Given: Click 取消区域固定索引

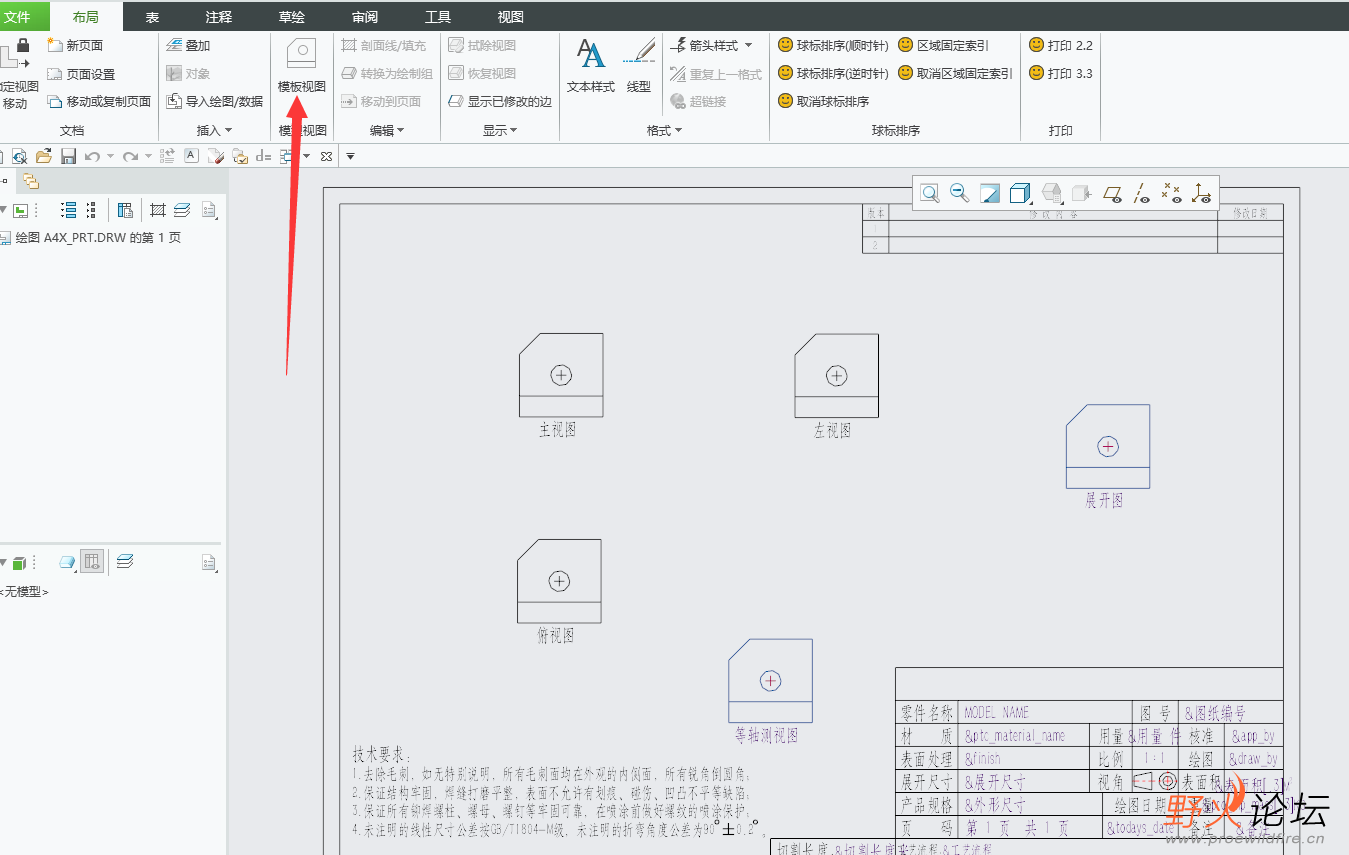Looking at the screenshot, I should click(955, 73).
